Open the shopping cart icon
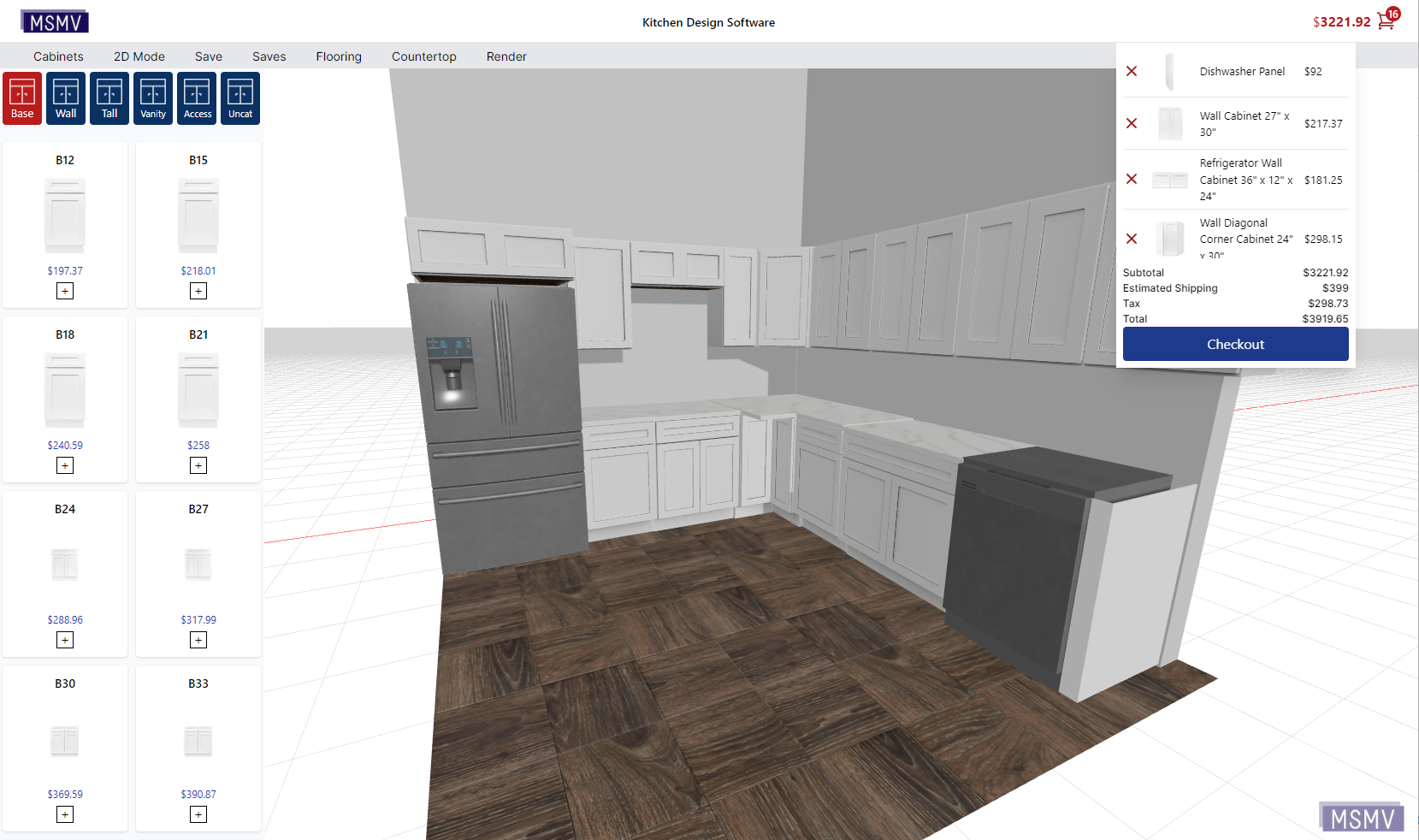The height and width of the screenshot is (840, 1419). [x=1386, y=21]
